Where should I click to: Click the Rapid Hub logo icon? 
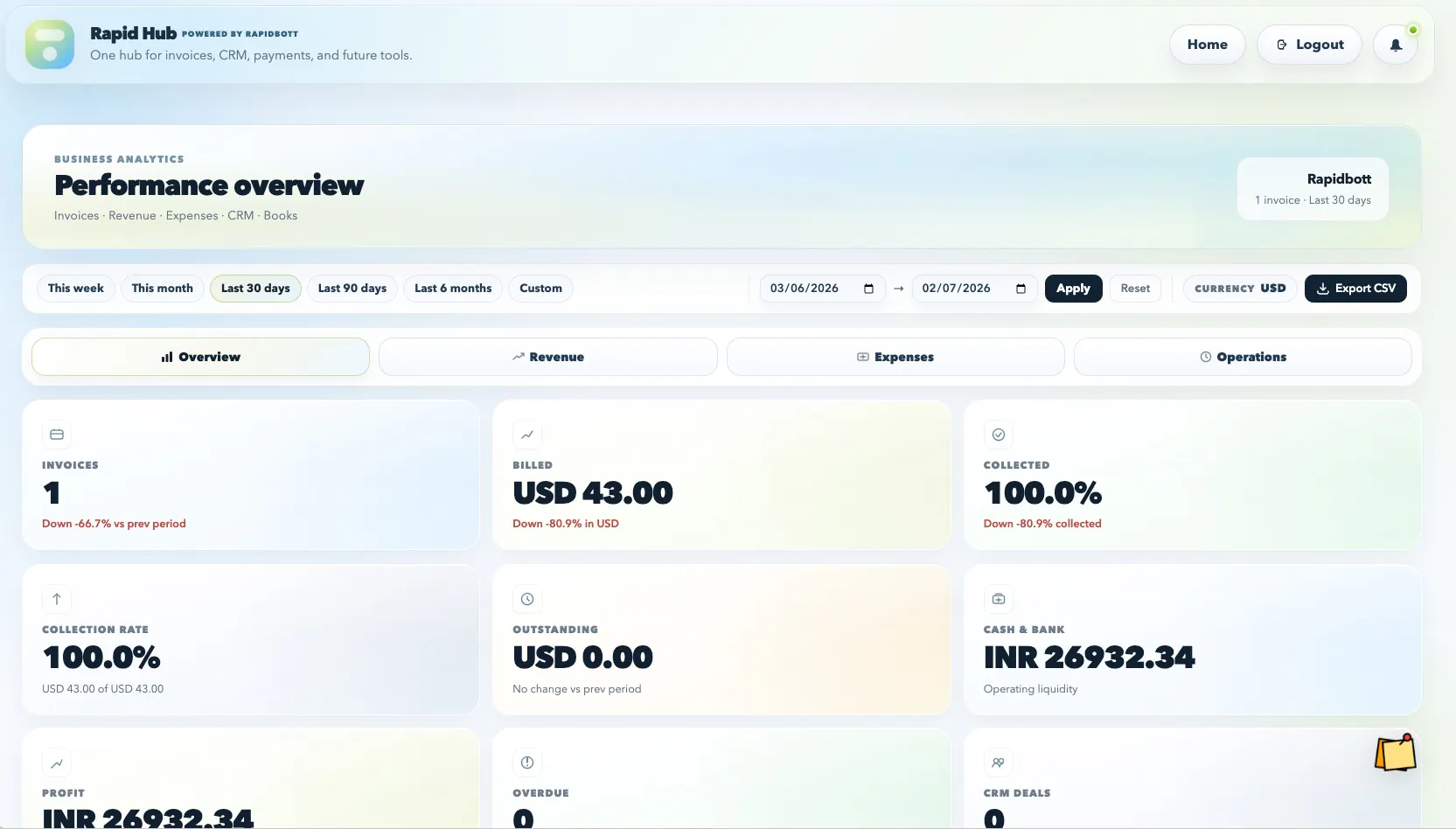click(x=50, y=45)
